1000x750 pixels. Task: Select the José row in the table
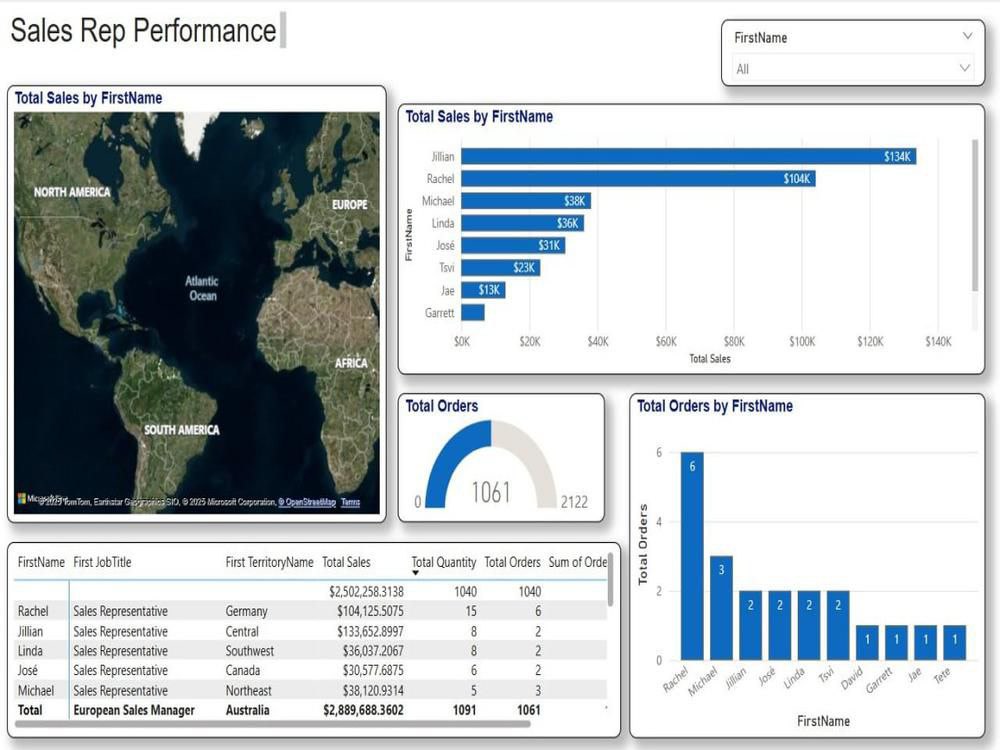[310, 670]
